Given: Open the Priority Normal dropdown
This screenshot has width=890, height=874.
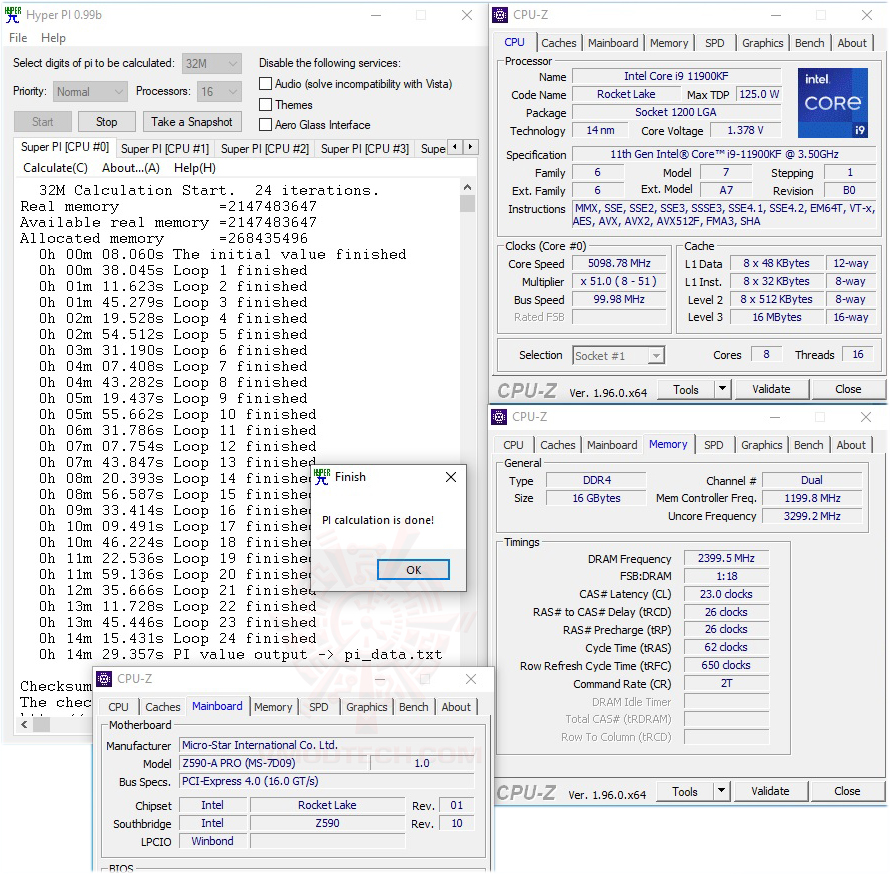Looking at the screenshot, I should [90, 91].
